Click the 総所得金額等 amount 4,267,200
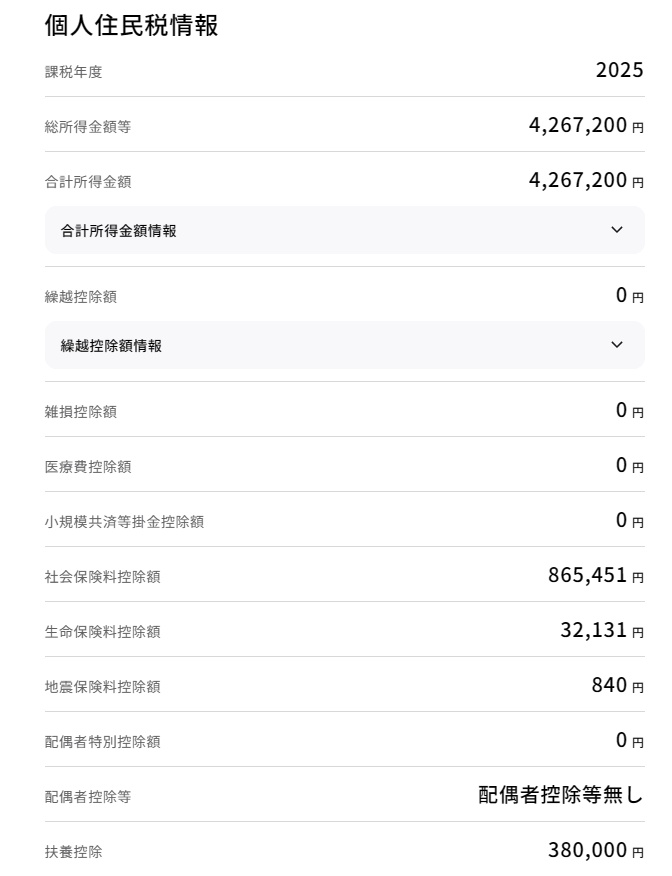Image resolution: width=672 pixels, height=876 pixels. click(x=578, y=125)
